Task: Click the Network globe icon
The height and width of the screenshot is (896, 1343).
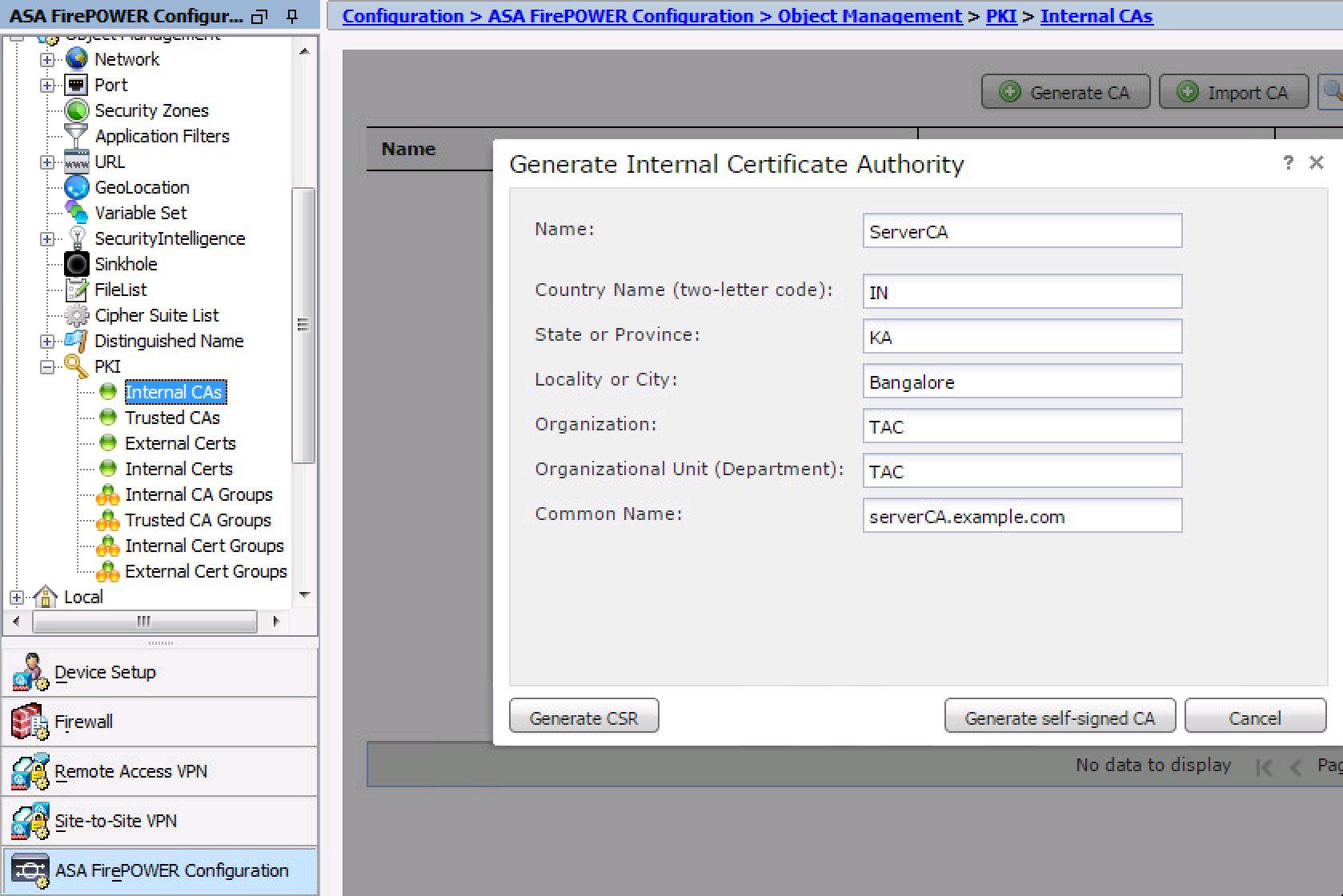Action: [77, 59]
